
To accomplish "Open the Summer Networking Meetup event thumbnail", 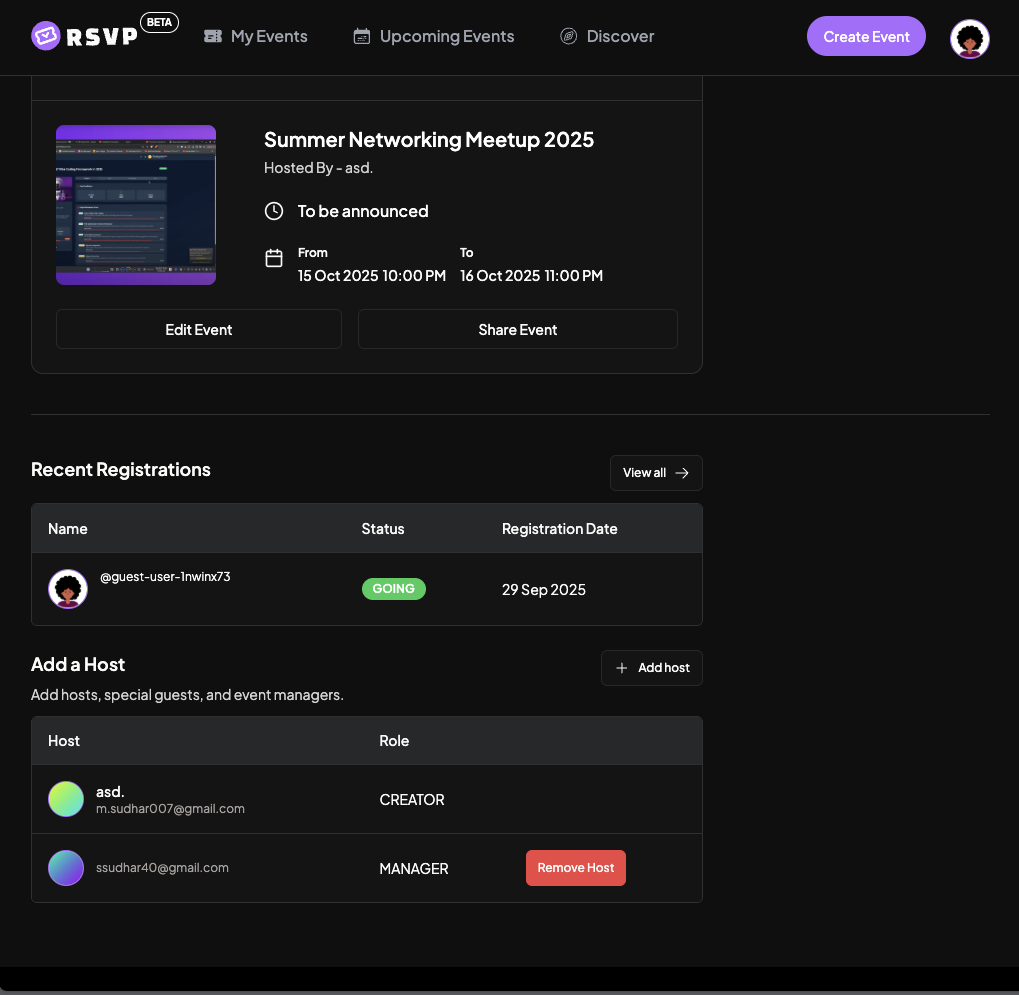I will coord(135,204).
